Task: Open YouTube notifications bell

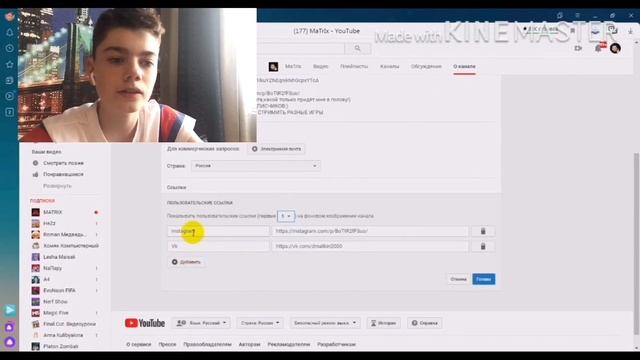Action: pos(599,48)
